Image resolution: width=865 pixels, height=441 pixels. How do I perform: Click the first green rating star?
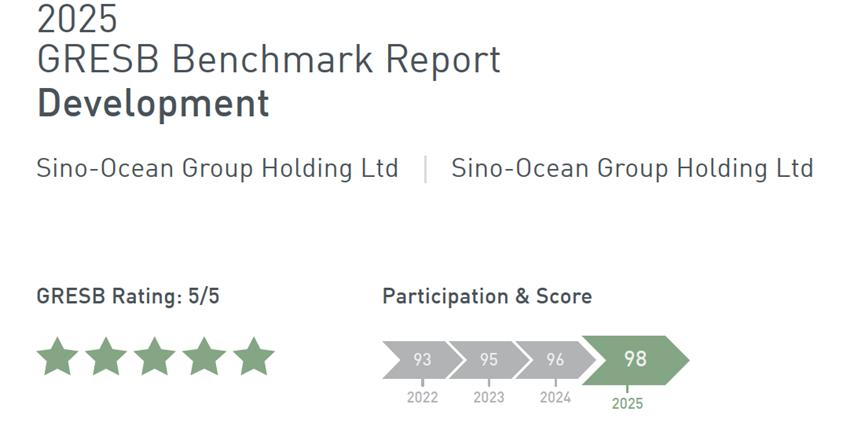click(x=57, y=357)
